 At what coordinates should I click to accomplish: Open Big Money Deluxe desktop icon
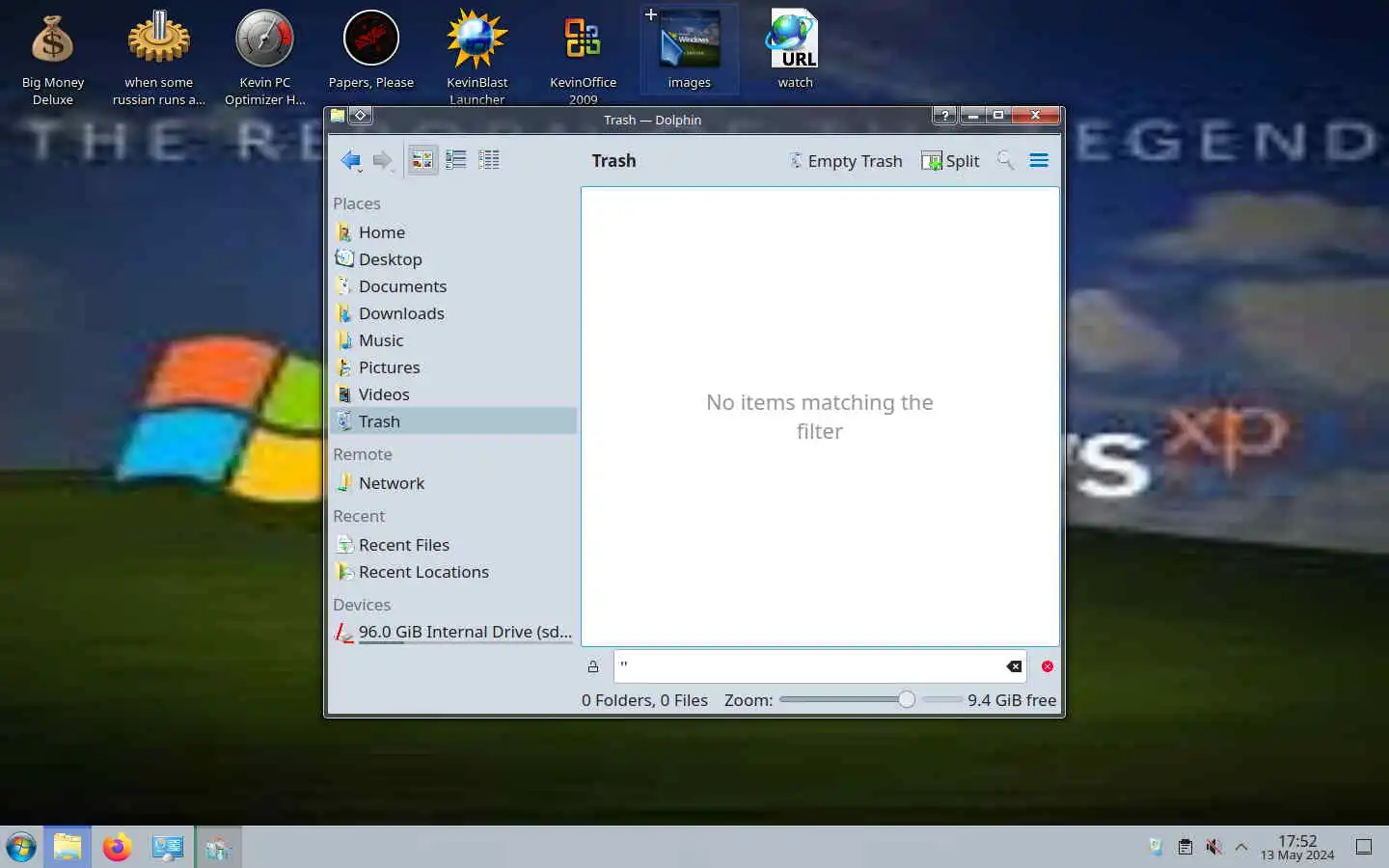(x=53, y=56)
